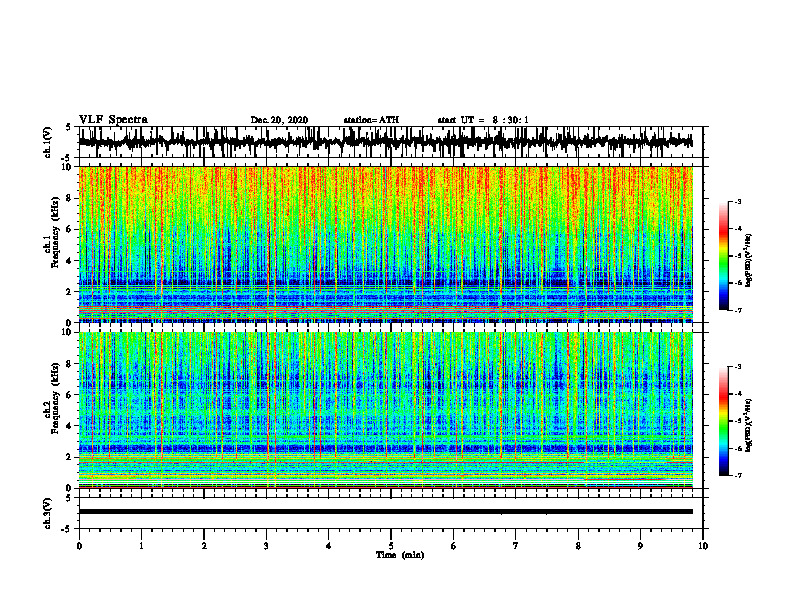Click time axis tick label 2

[204, 546]
